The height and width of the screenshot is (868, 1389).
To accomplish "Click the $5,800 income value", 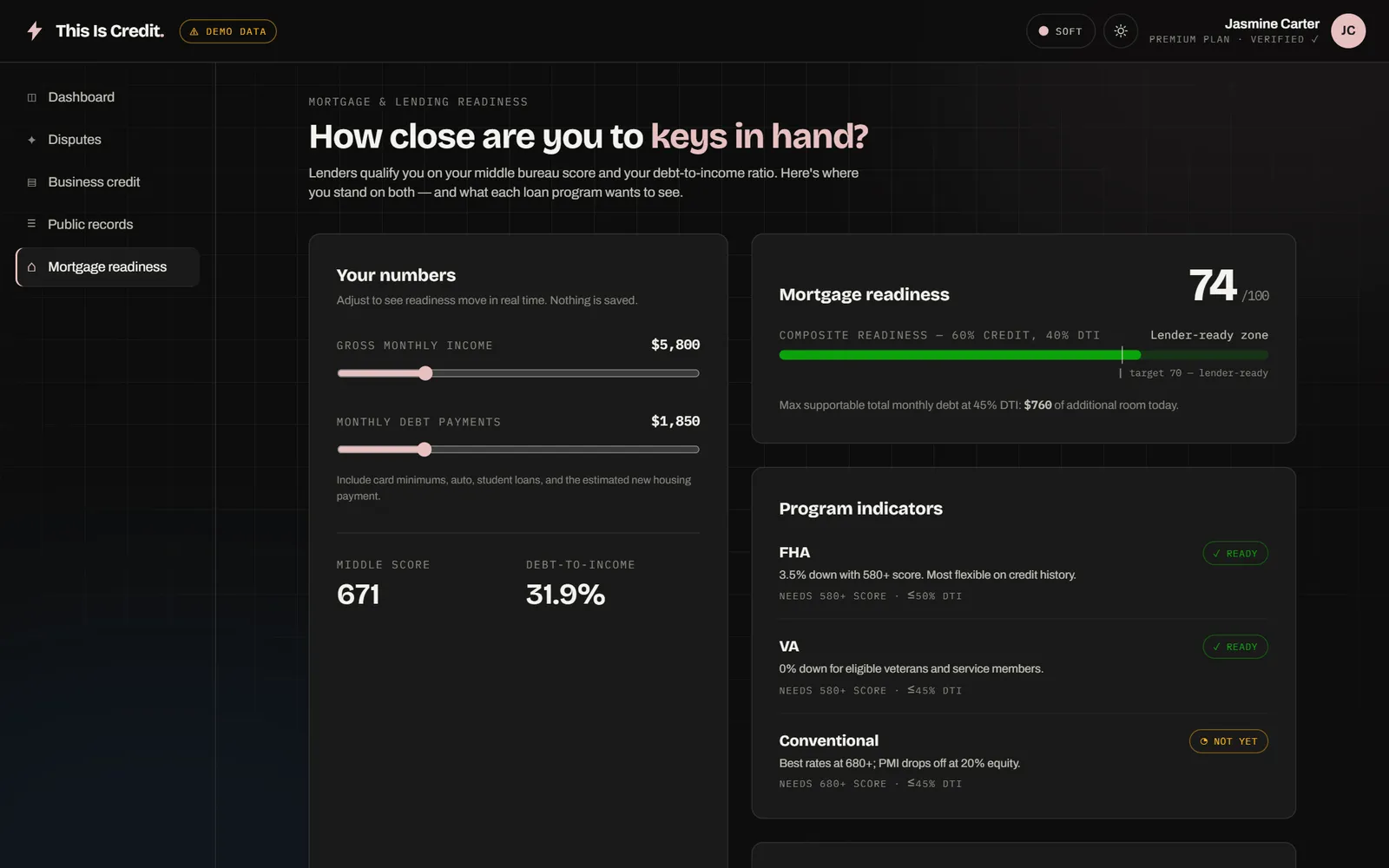I will click(x=675, y=345).
